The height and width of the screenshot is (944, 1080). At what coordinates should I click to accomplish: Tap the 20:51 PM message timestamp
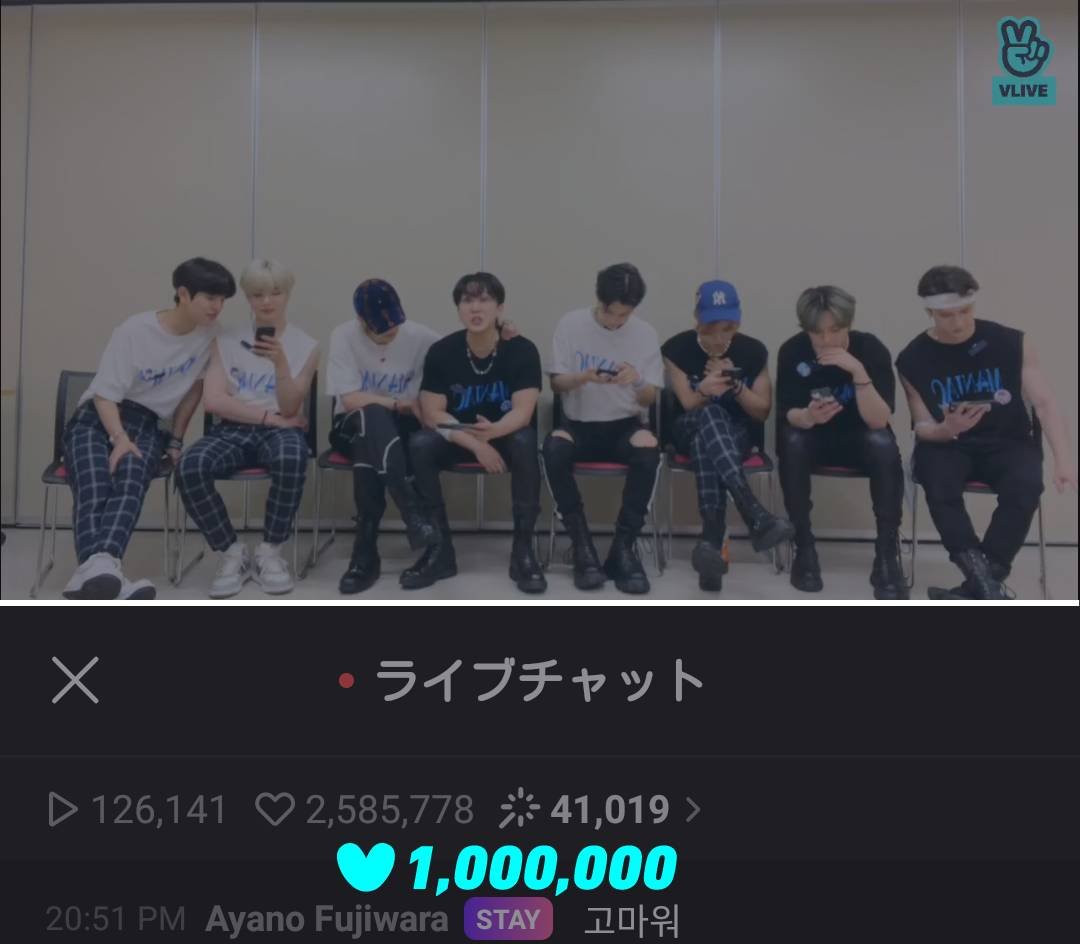point(116,919)
